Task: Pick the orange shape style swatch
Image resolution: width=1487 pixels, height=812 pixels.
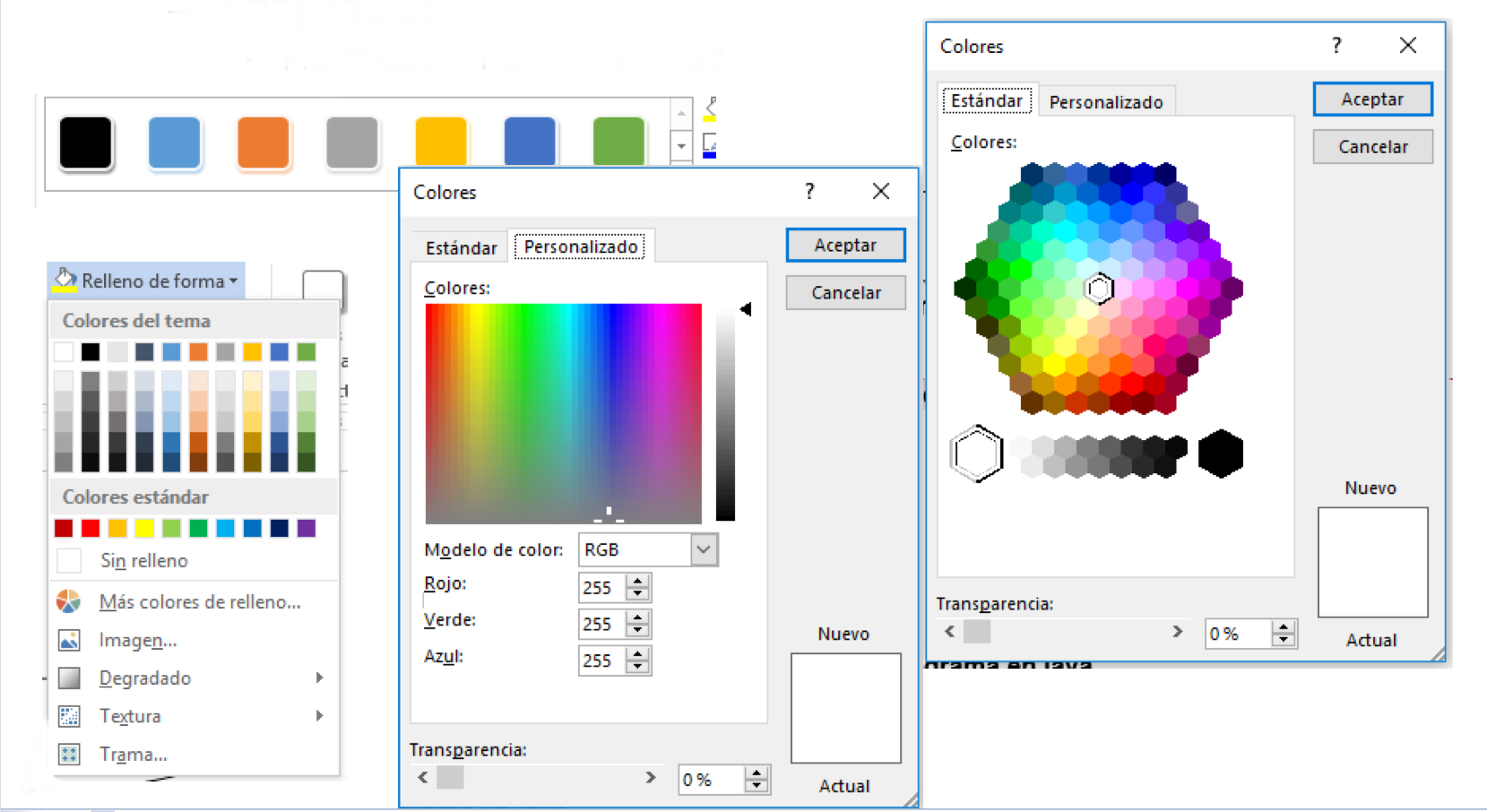Action: pos(263,143)
